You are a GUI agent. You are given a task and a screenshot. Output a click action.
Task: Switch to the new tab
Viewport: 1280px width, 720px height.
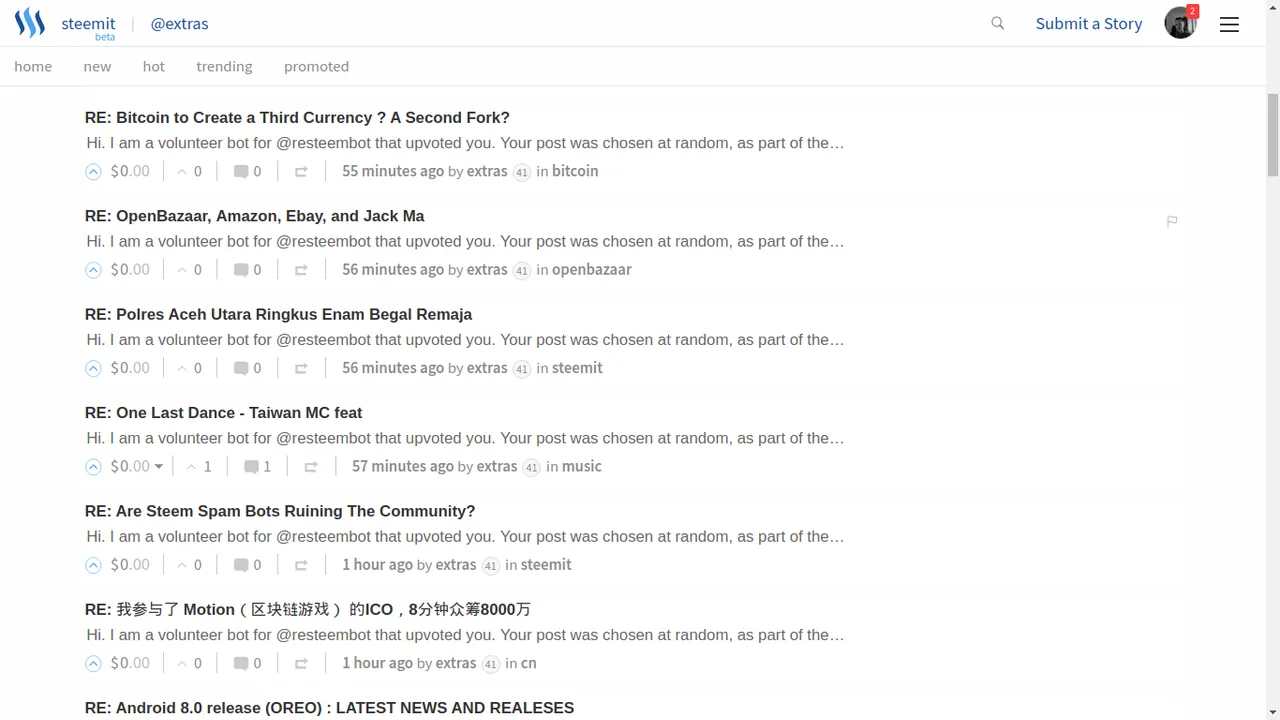tap(97, 66)
